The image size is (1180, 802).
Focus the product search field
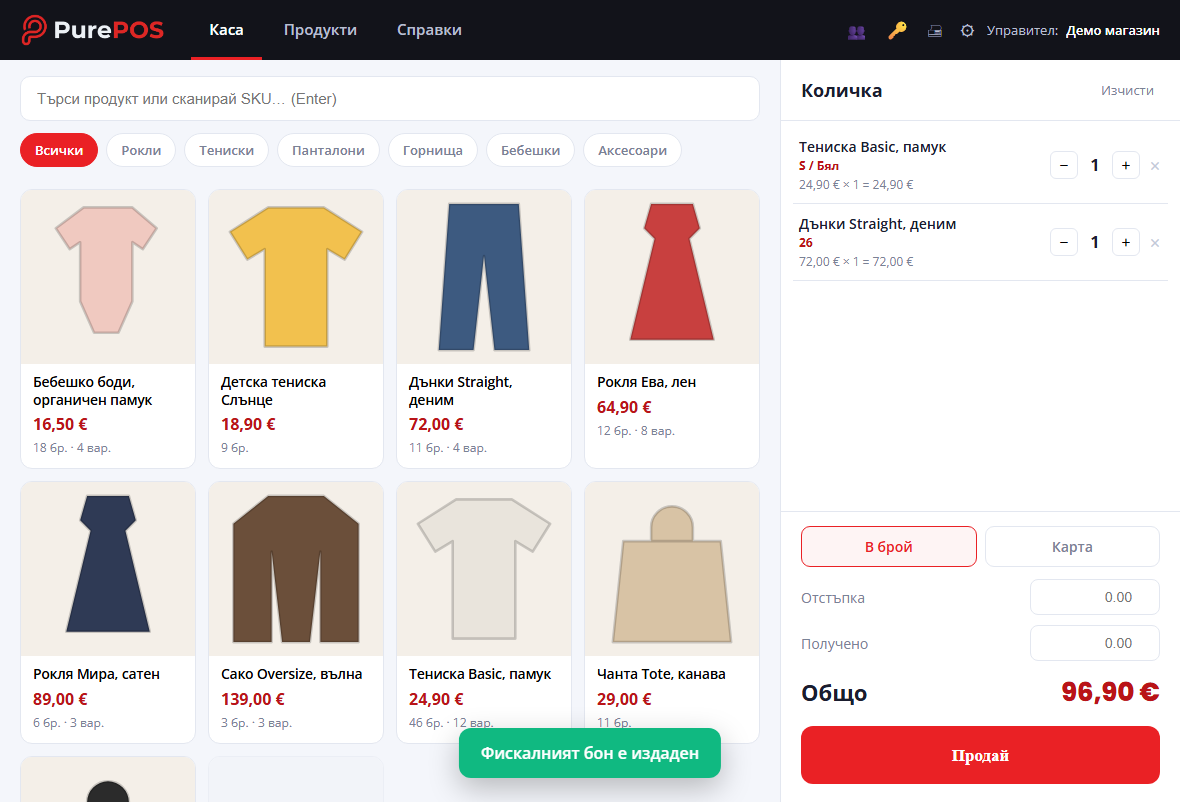390,99
